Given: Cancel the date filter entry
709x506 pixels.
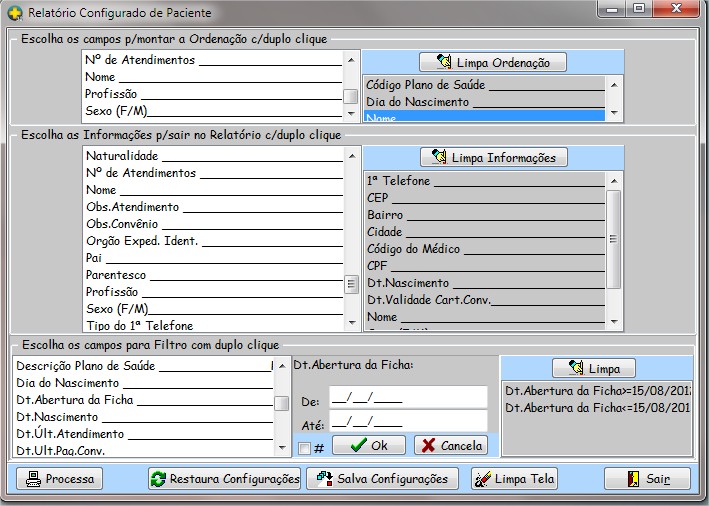Looking at the screenshot, I should click(450, 446).
